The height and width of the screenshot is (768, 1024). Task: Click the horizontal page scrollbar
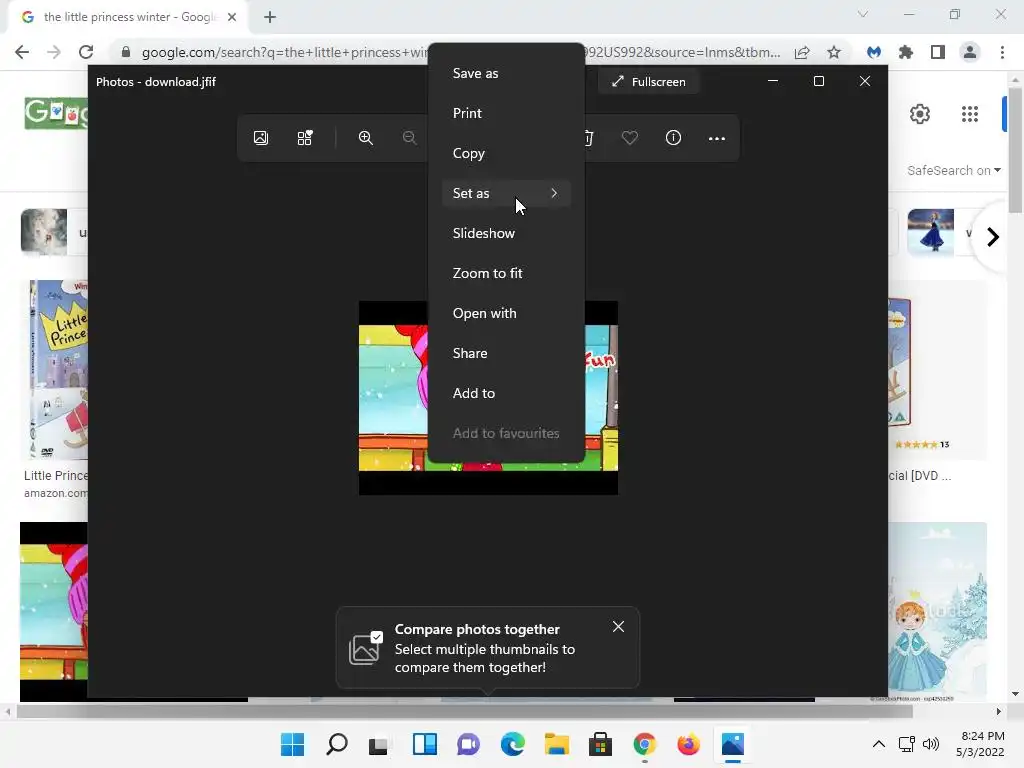pyautogui.click(x=464, y=712)
